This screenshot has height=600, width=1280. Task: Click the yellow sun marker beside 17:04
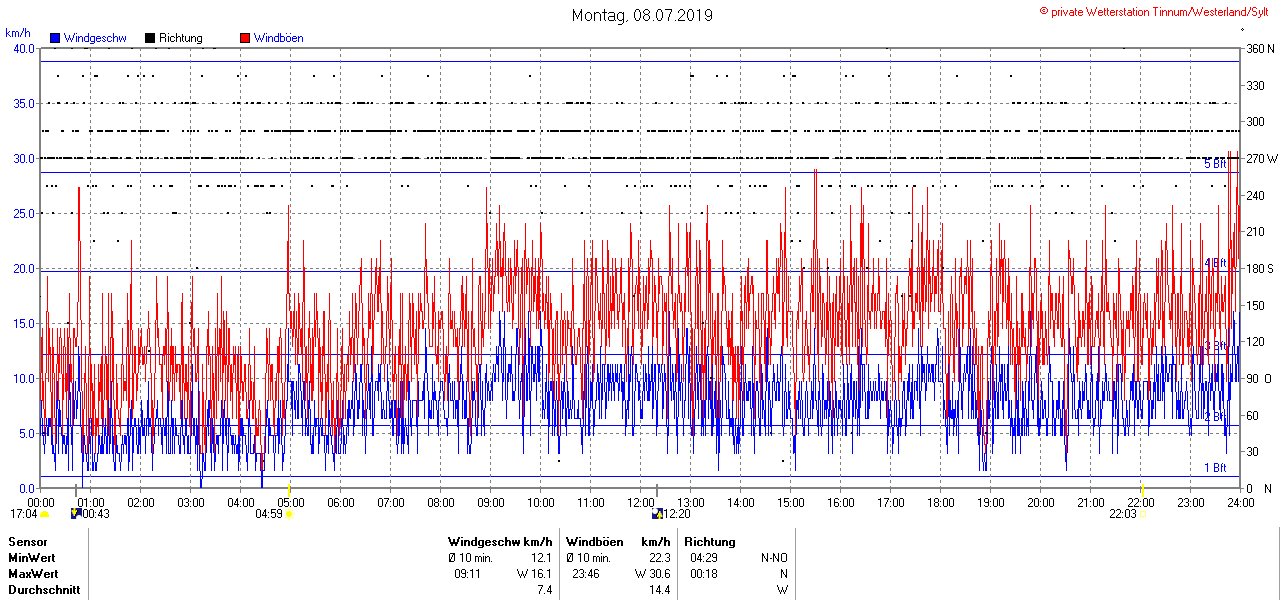click(x=44, y=514)
